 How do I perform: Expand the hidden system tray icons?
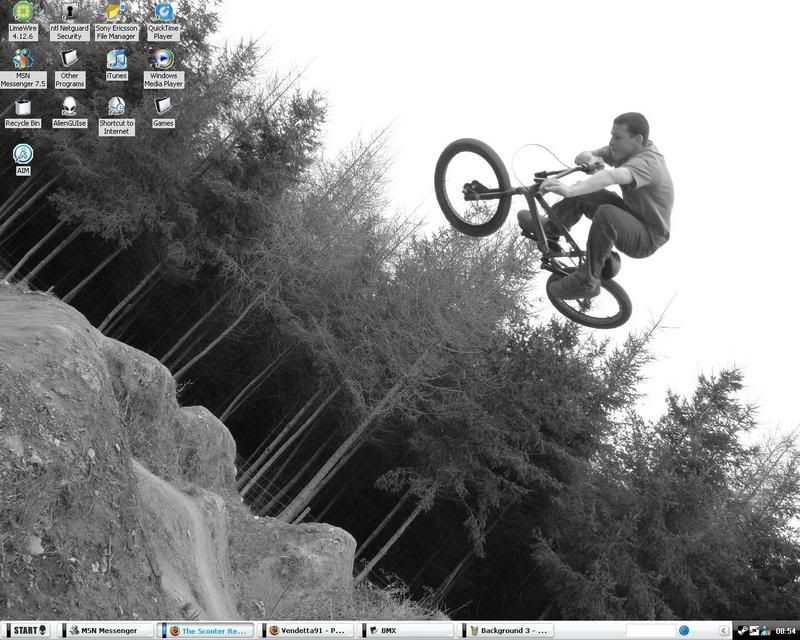(x=724, y=630)
